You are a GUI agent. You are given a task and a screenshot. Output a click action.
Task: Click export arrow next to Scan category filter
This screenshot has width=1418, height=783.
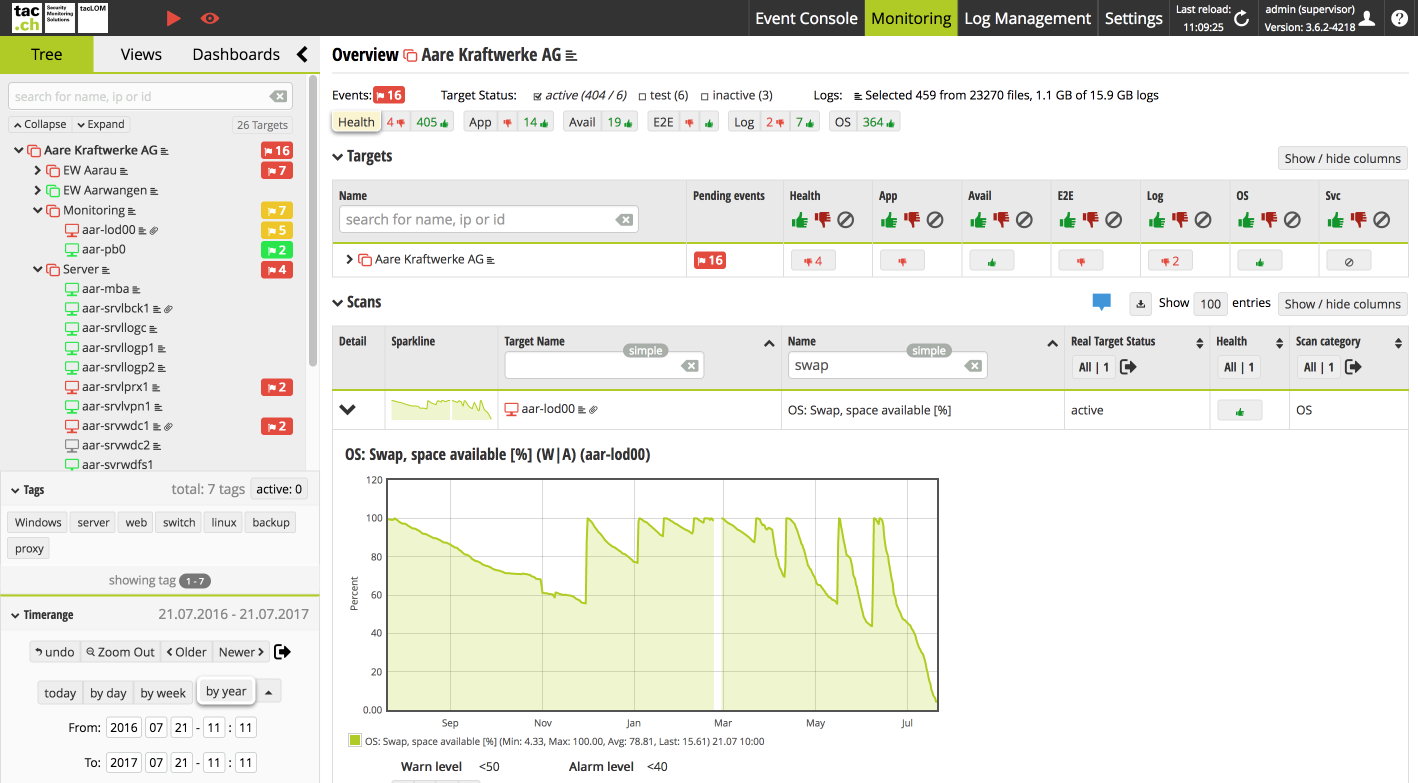tap(1353, 367)
